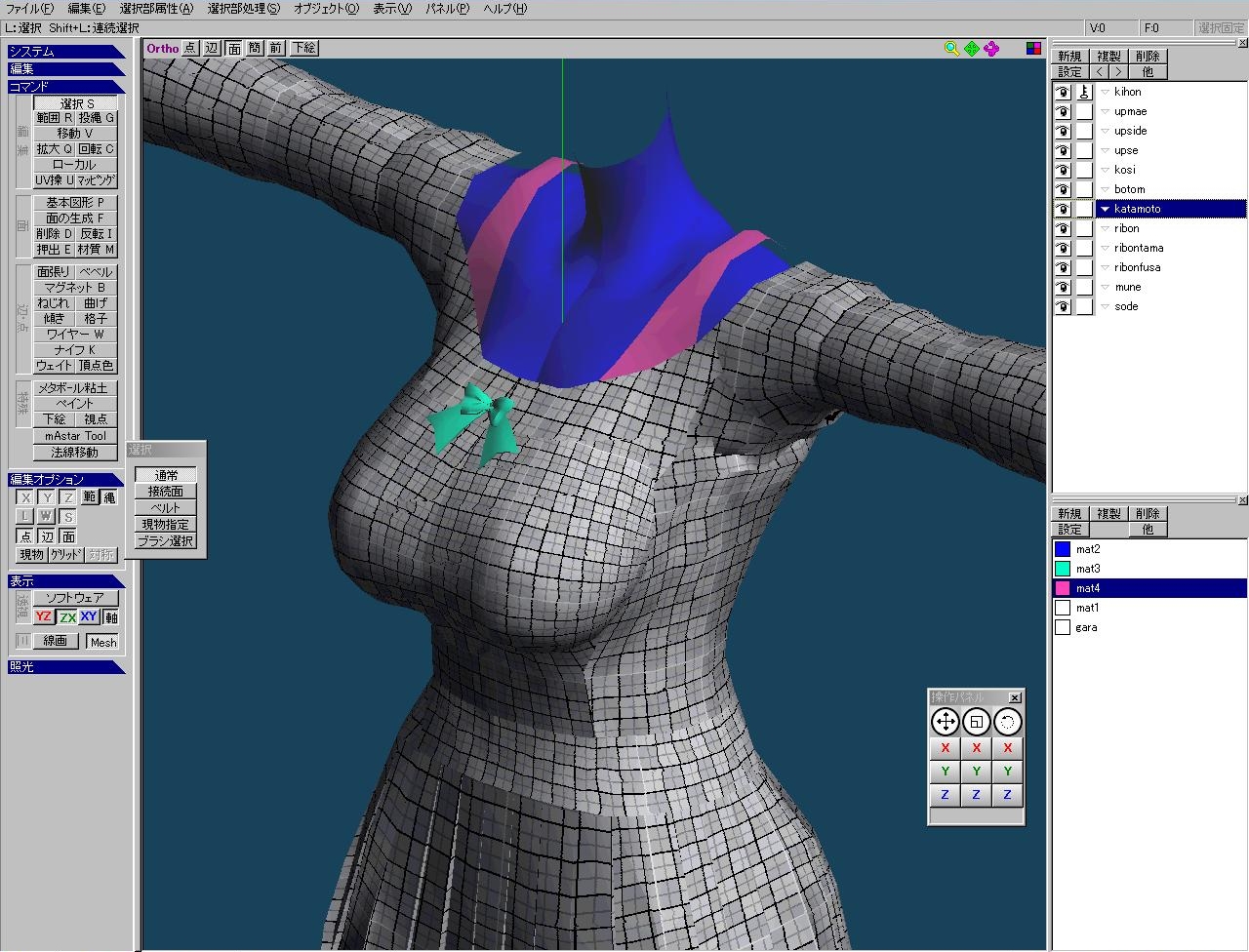Image resolution: width=1249 pixels, height=952 pixels.
Task: Click the green pan view icon
Action: click(x=972, y=49)
